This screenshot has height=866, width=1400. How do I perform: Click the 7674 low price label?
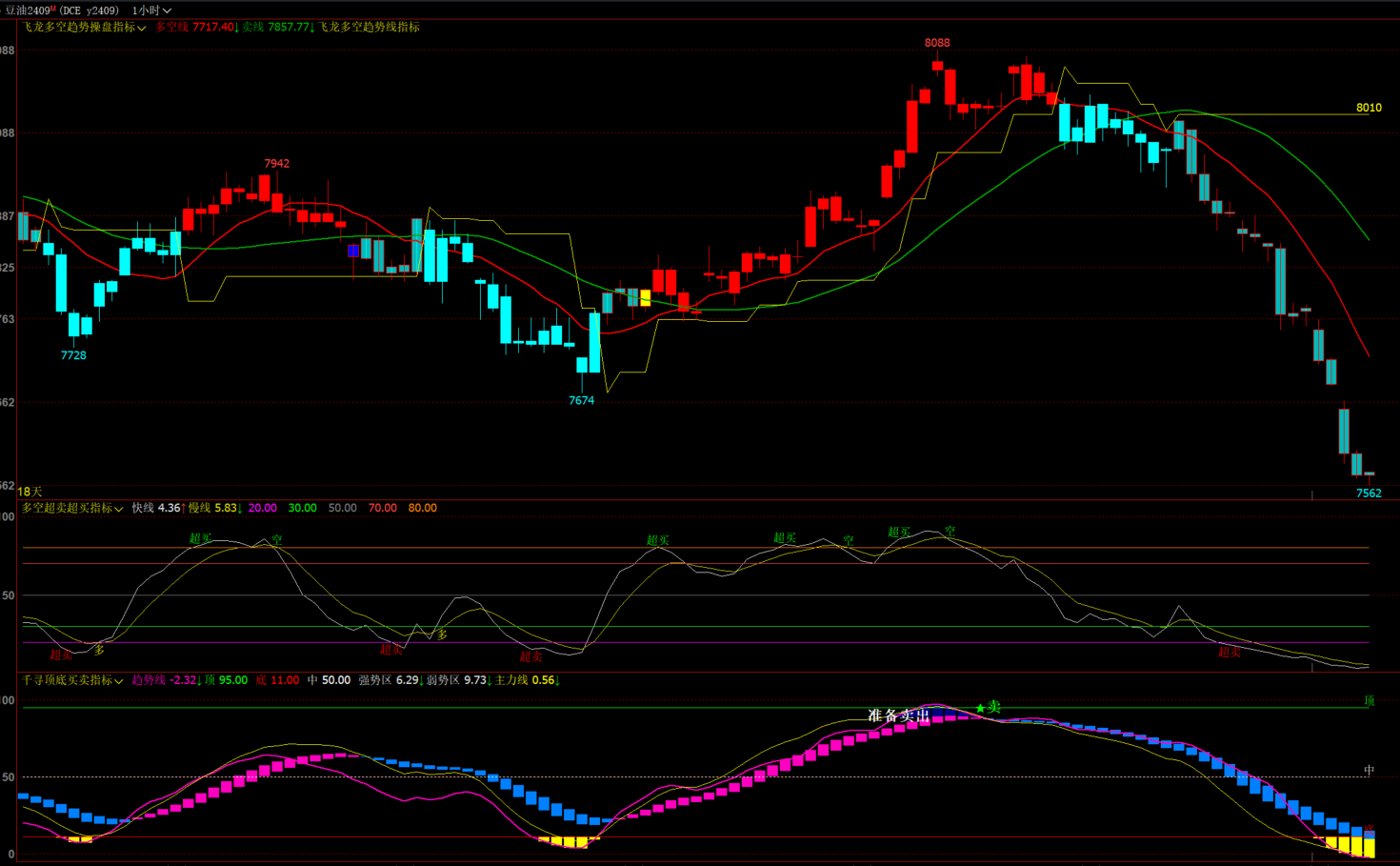click(x=581, y=400)
